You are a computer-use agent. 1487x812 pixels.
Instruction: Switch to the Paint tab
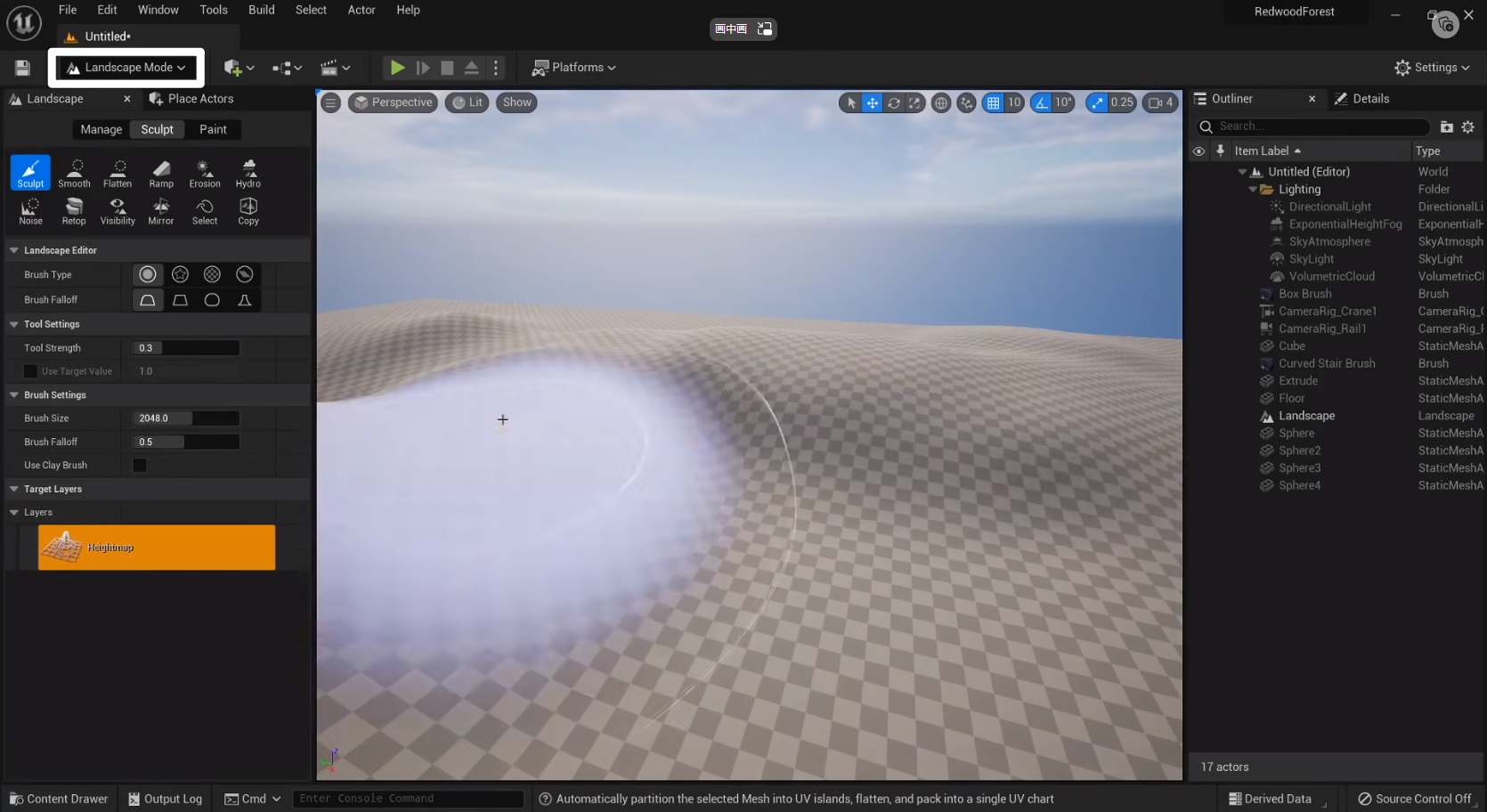213,129
